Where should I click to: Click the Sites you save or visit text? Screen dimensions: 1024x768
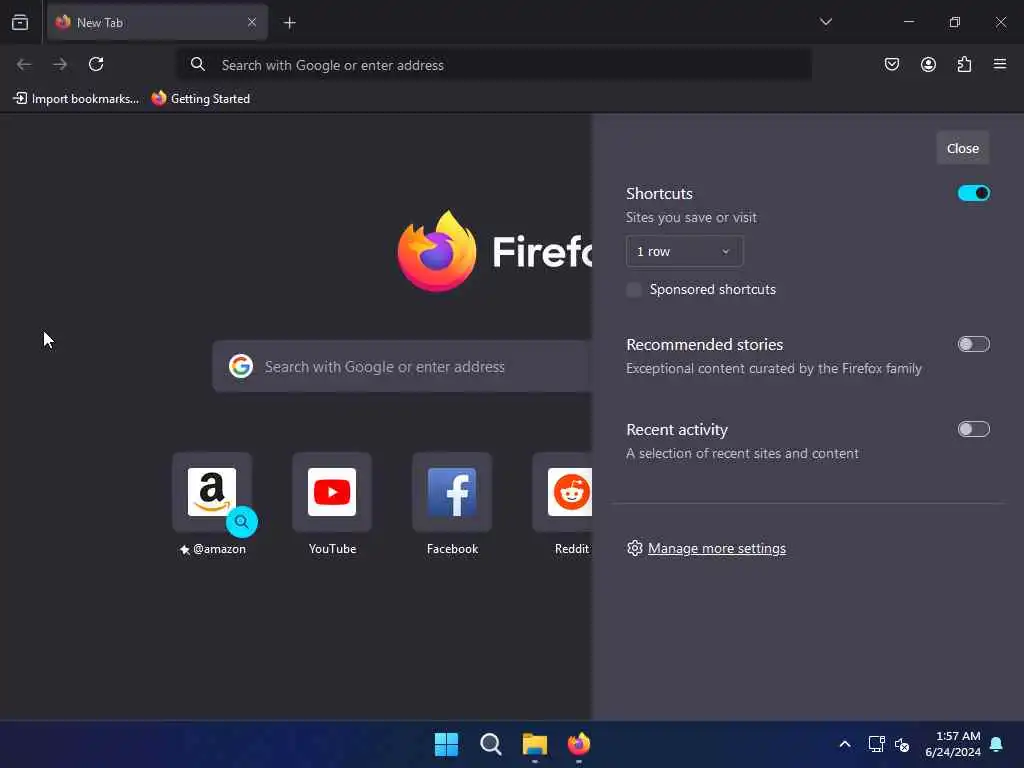pos(691,217)
